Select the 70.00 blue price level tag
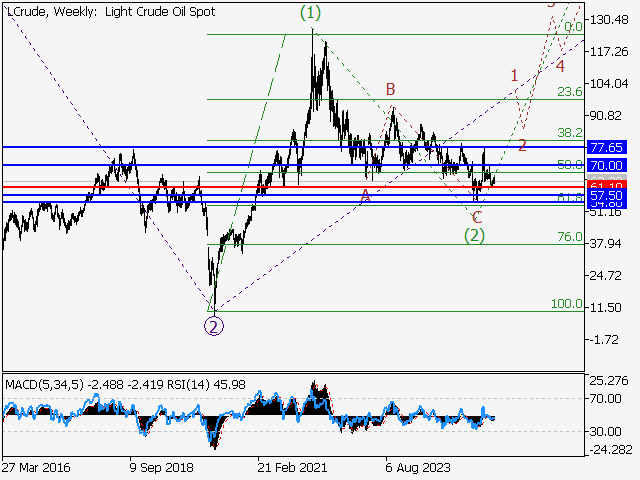This screenshot has height=480, width=640. coord(606,165)
